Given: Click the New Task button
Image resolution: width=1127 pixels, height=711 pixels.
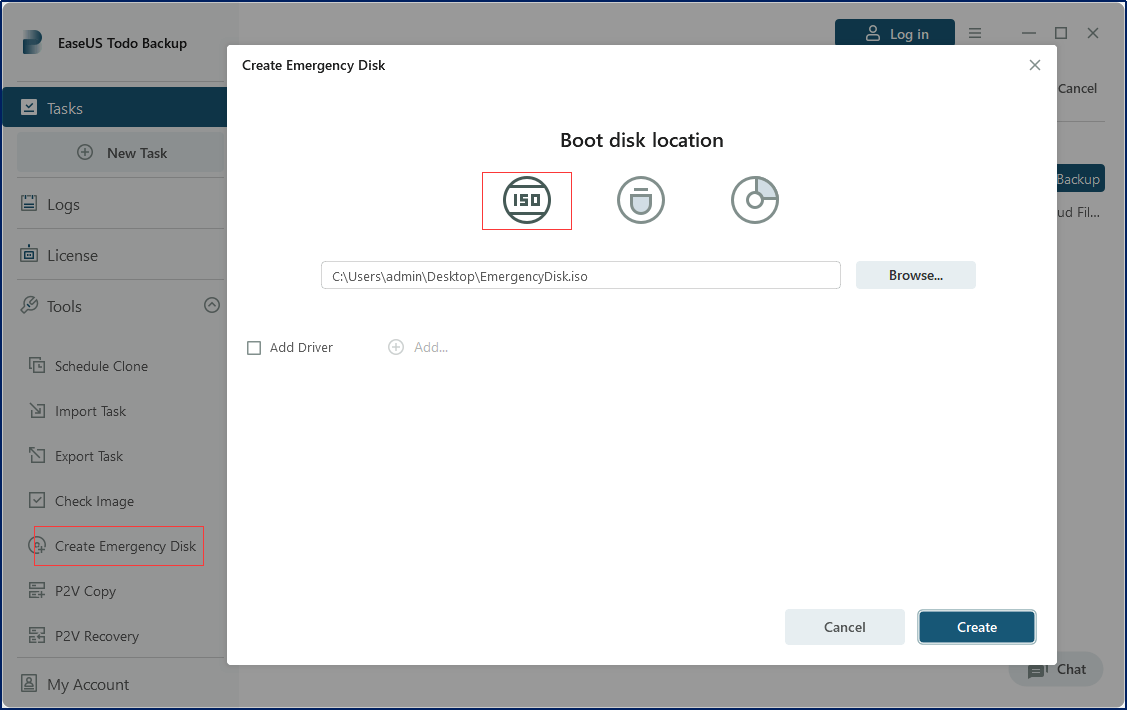Looking at the screenshot, I should pos(120,152).
